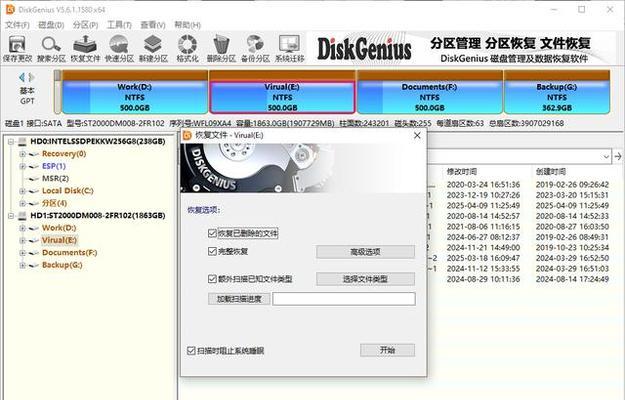Collapse the HD0 INTELSSDPEKKW256G8 disk node
The image size is (625, 400).
click(x=11, y=141)
